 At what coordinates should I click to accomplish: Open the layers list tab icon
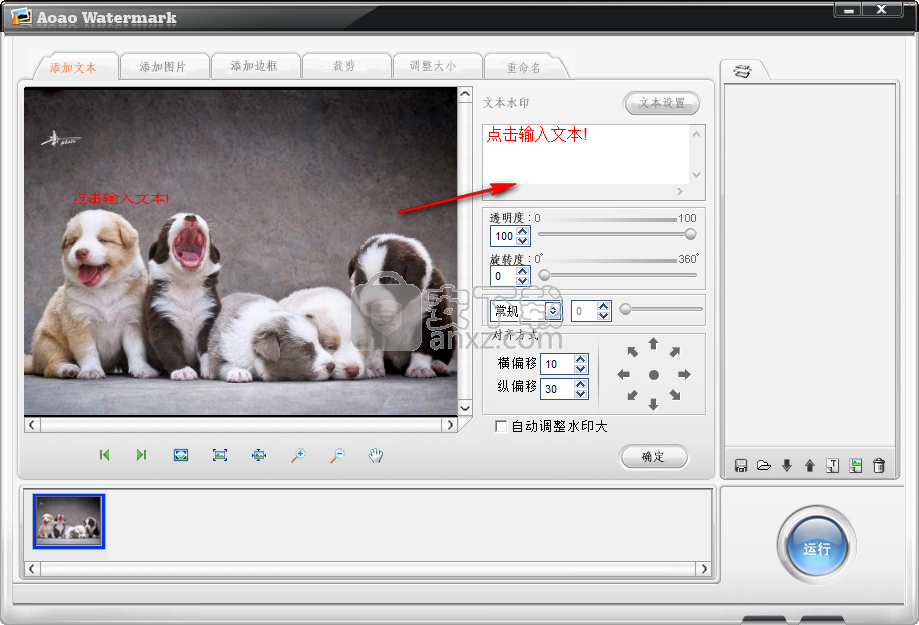tap(743, 72)
